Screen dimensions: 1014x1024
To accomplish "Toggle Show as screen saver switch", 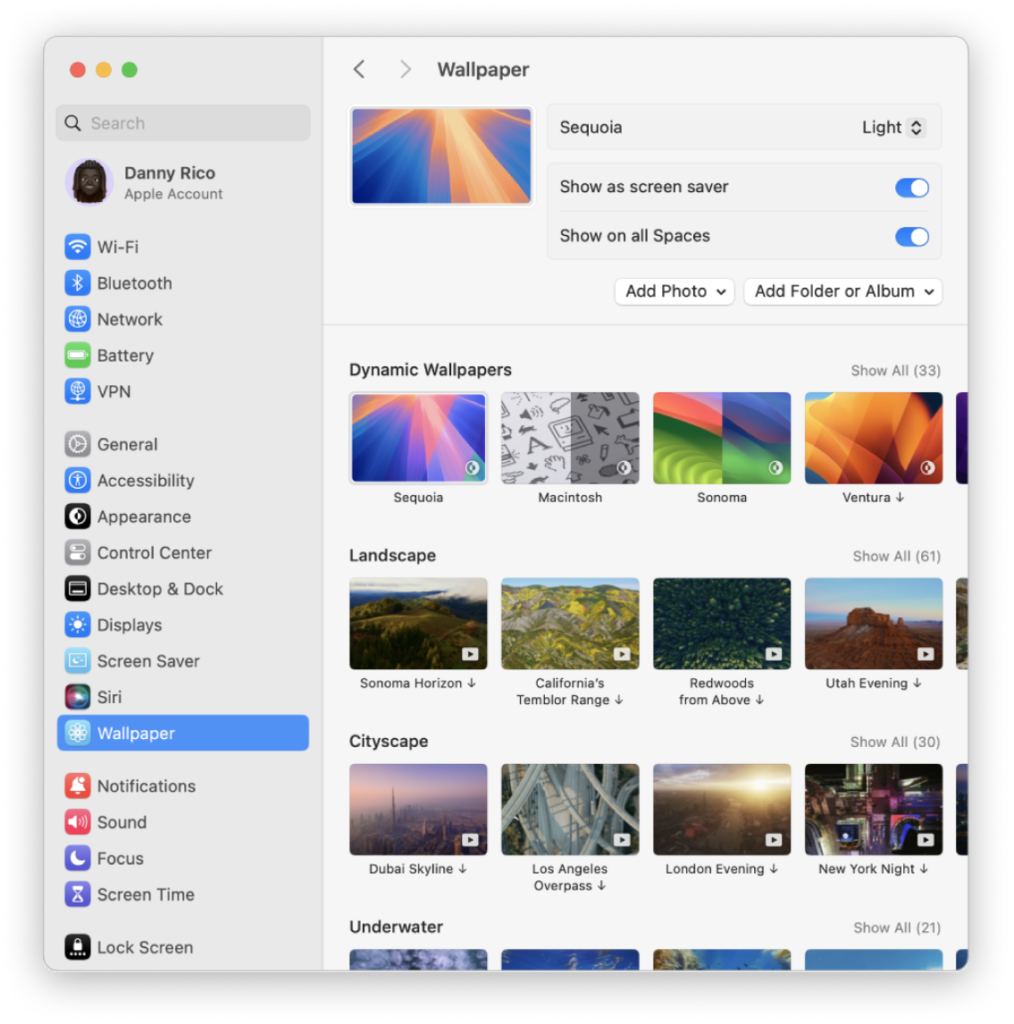I will pos(911,187).
